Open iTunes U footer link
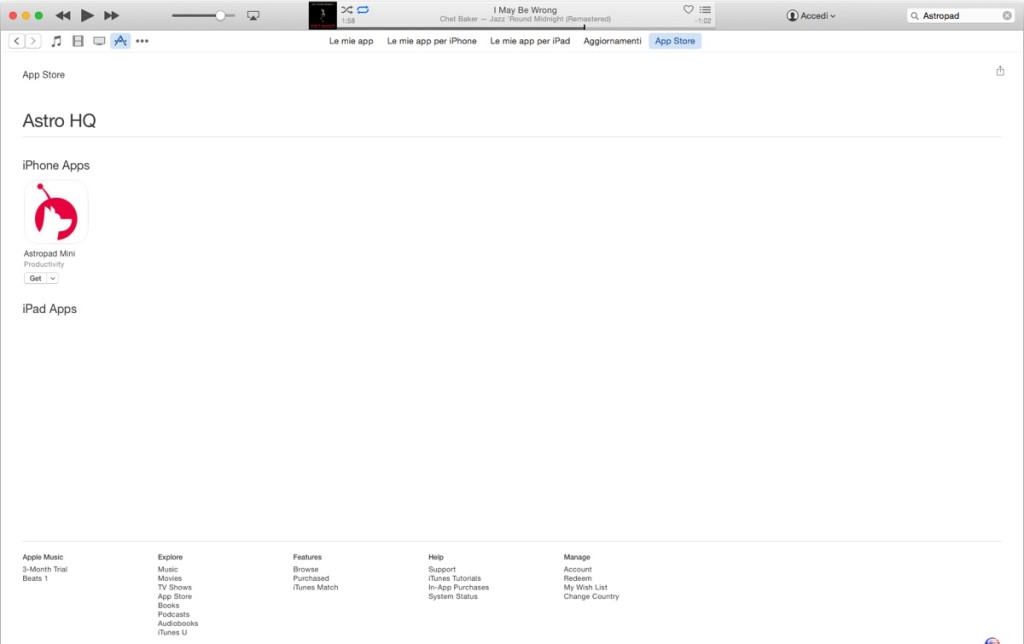The height and width of the screenshot is (644, 1024). pyautogui.click(x=172, y=633)
